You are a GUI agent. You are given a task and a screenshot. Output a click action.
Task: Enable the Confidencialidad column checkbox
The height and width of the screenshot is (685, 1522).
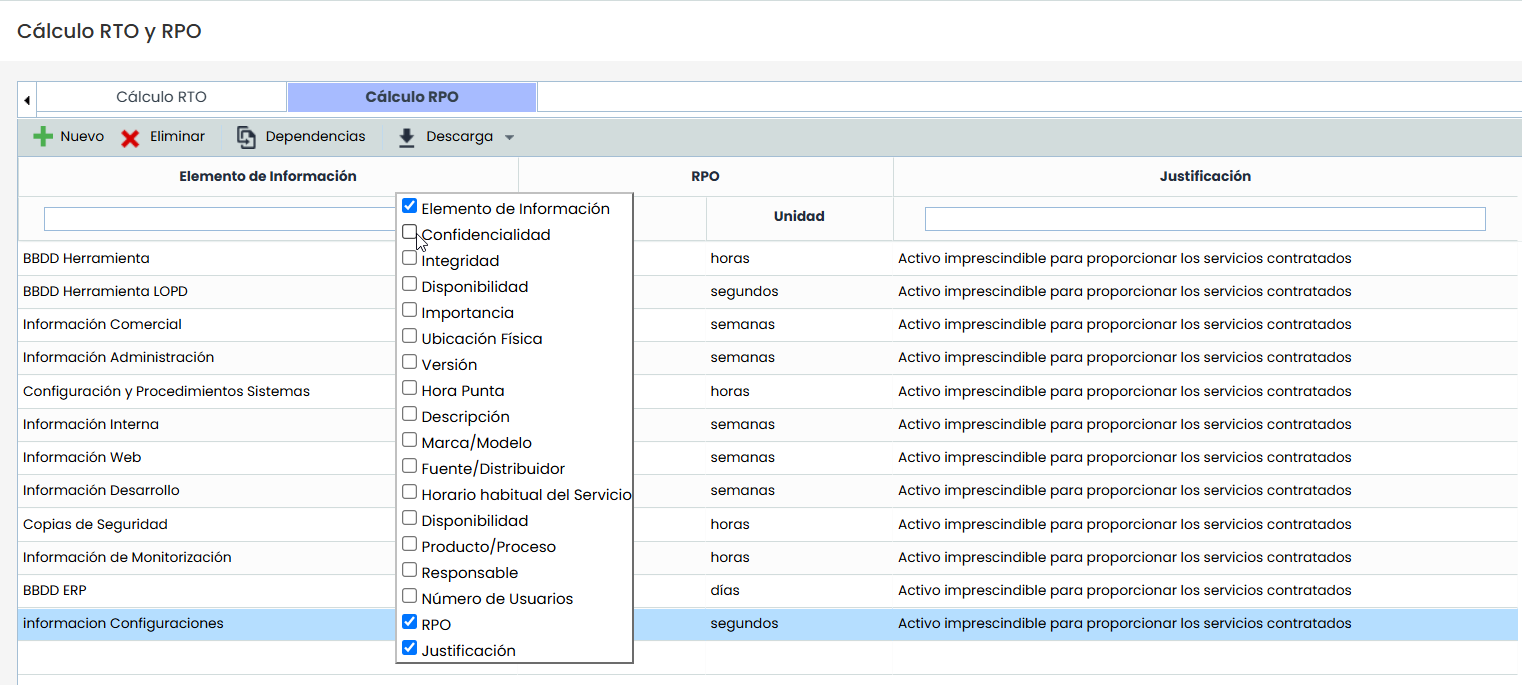[x=409, y=233]
